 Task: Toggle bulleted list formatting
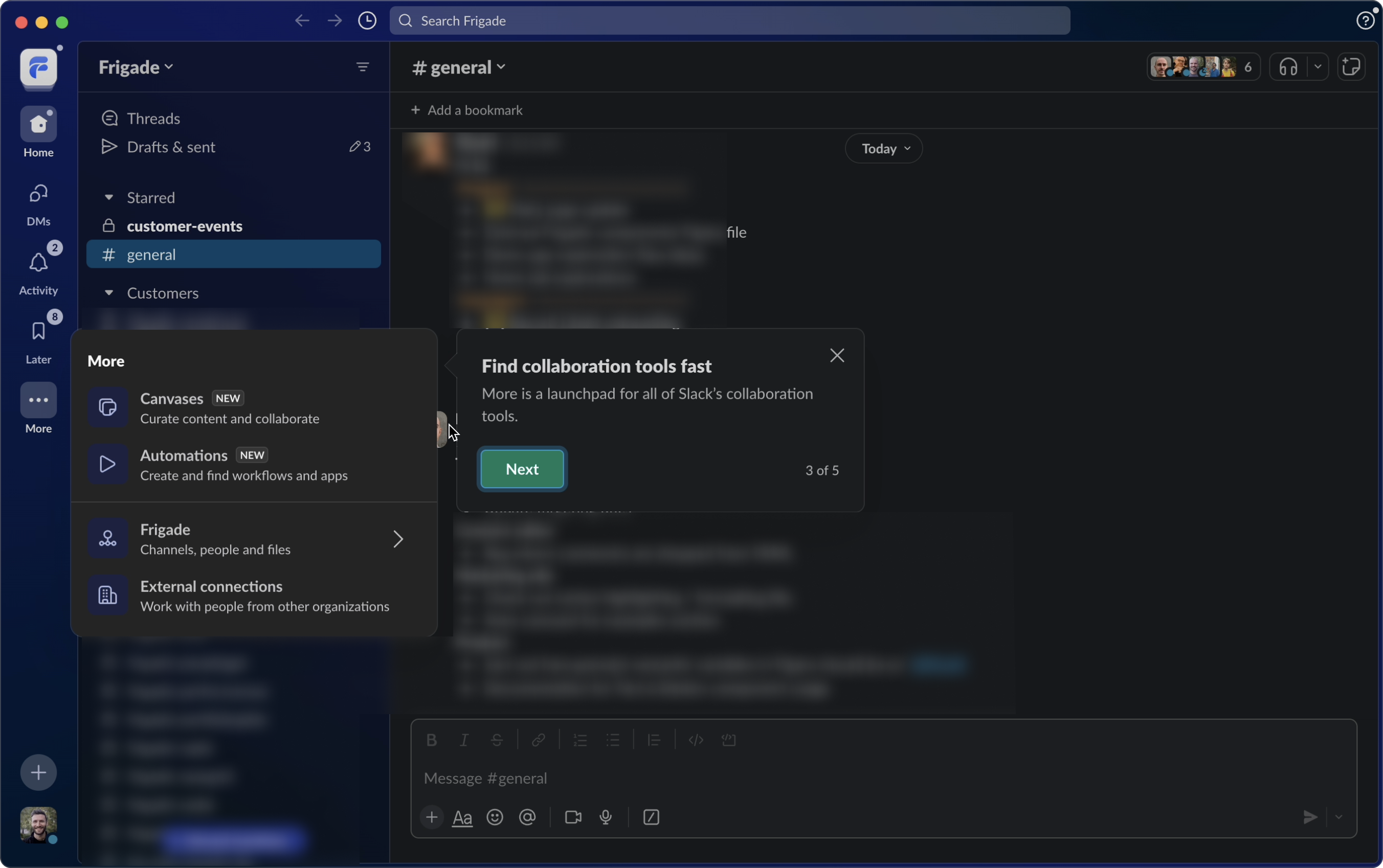[613, 740]
